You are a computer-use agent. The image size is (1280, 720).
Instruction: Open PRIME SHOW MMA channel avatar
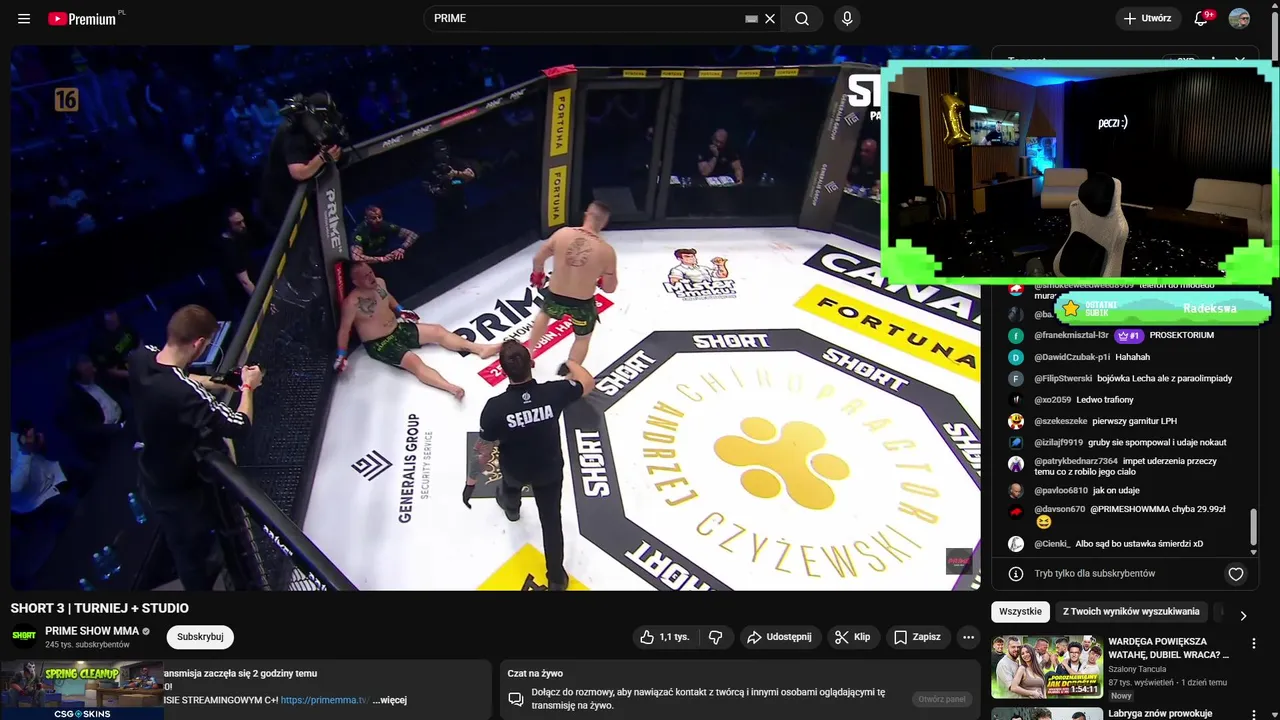click(x=24, y=636)
